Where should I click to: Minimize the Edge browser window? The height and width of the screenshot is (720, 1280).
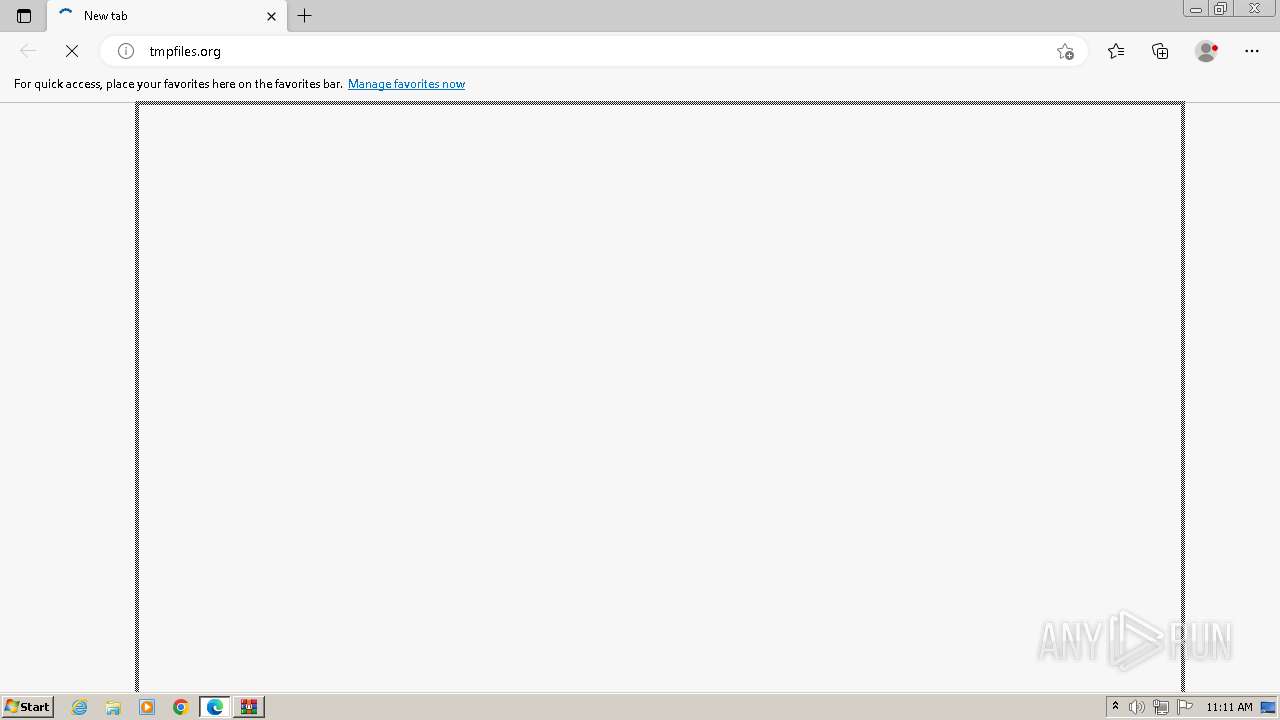1195,9
